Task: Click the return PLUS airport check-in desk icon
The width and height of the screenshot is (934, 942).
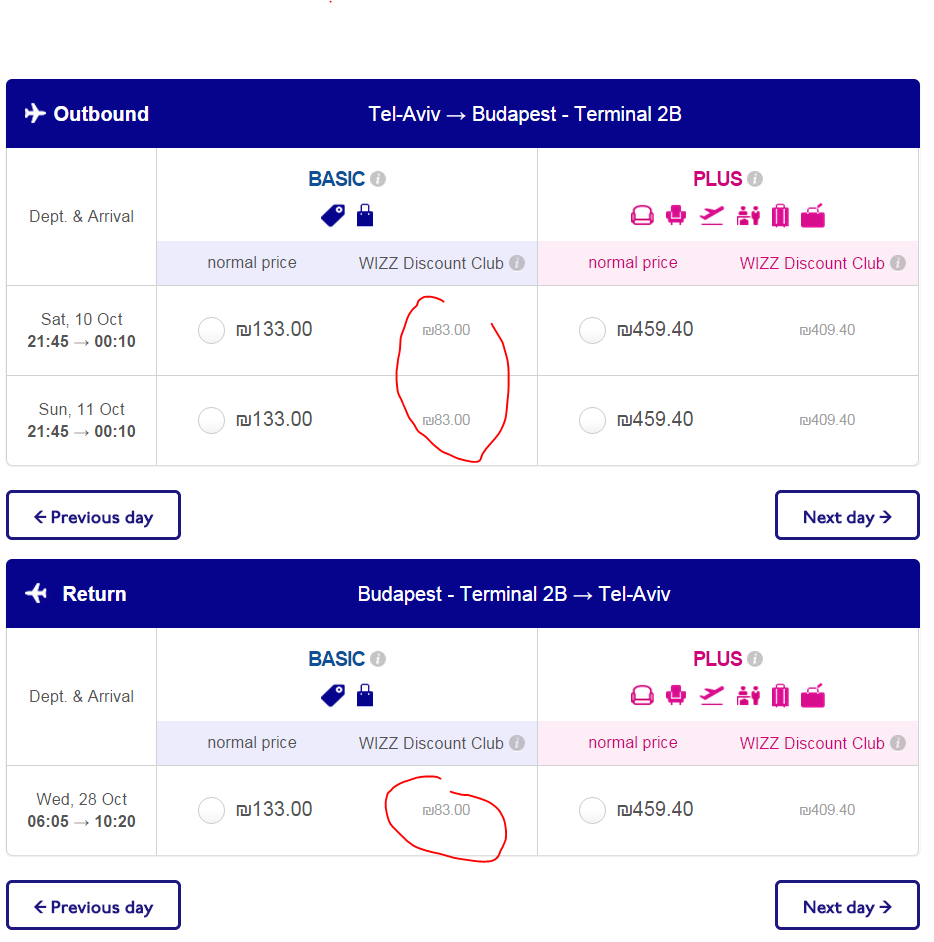Action: click(748, 696)
